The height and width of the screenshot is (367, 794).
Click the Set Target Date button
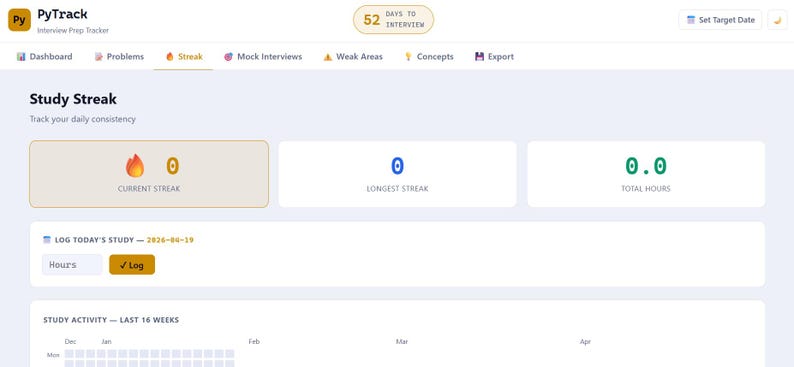pos(720,20)
